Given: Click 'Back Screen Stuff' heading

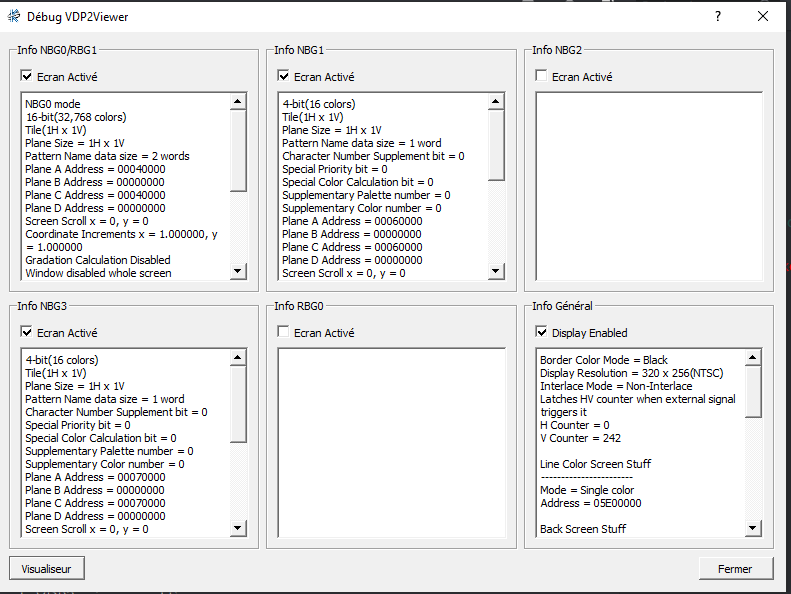Looking at the screenshot, I should click(583, 529).
